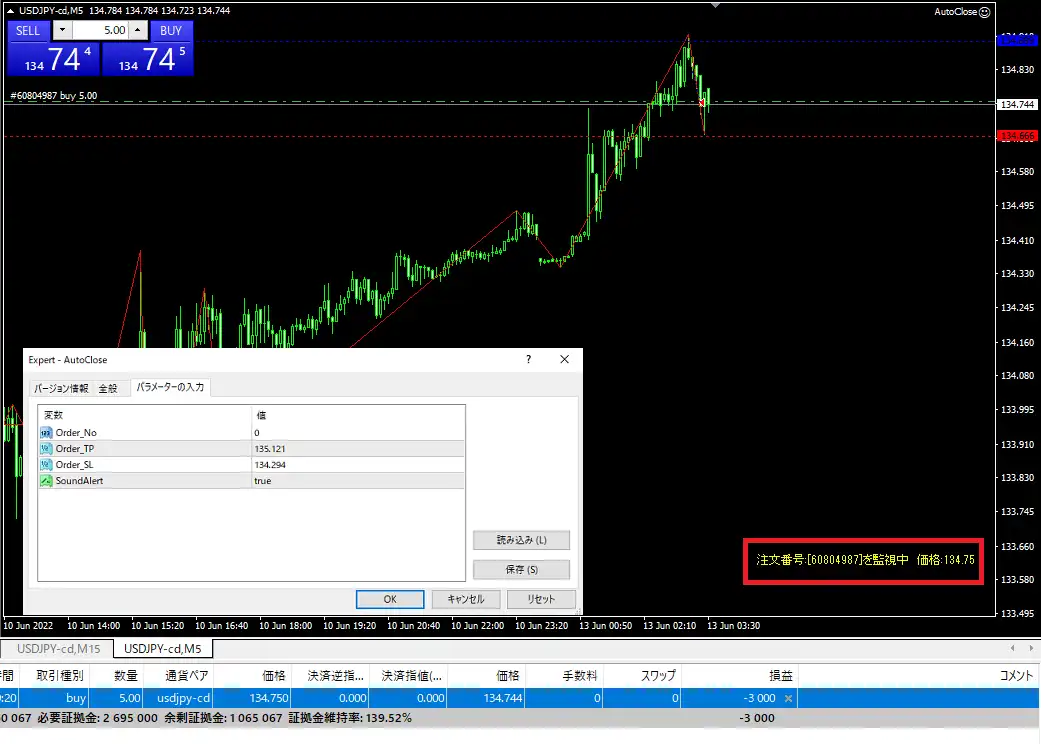The width and height of the screenshot is (1041, 744).
Task: Click the red 134.666 price level label
Action: coord(1018,136)
